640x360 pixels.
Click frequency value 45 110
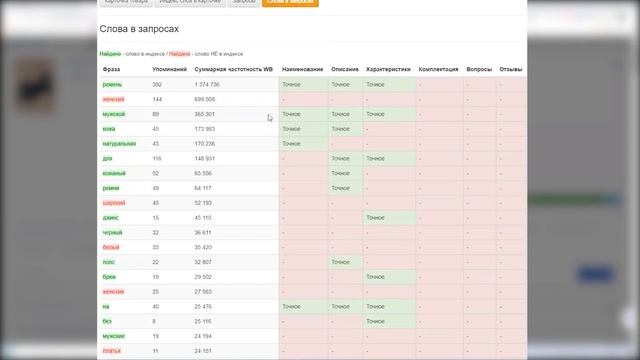(203, 218)
